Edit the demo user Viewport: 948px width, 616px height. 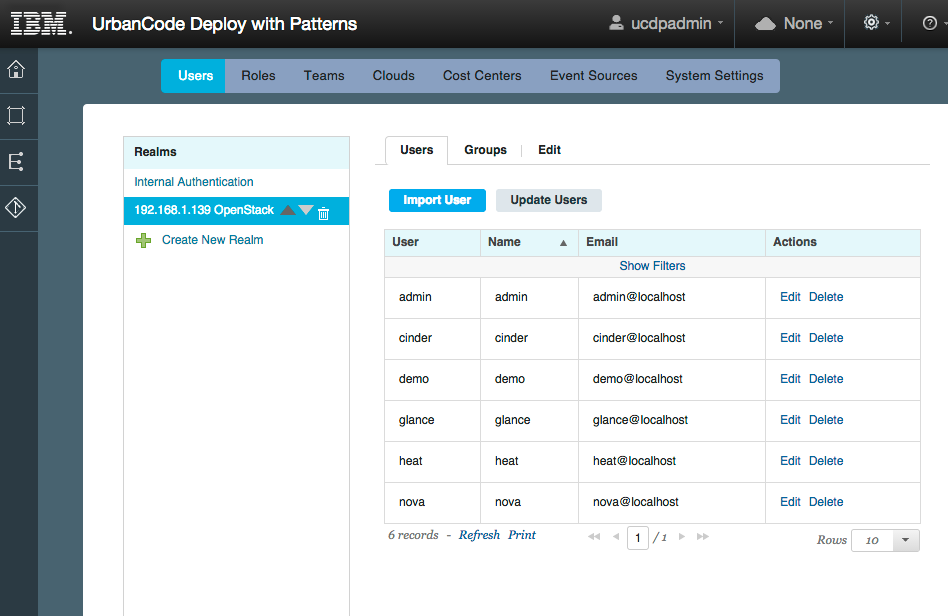click(x=790, y=379)
